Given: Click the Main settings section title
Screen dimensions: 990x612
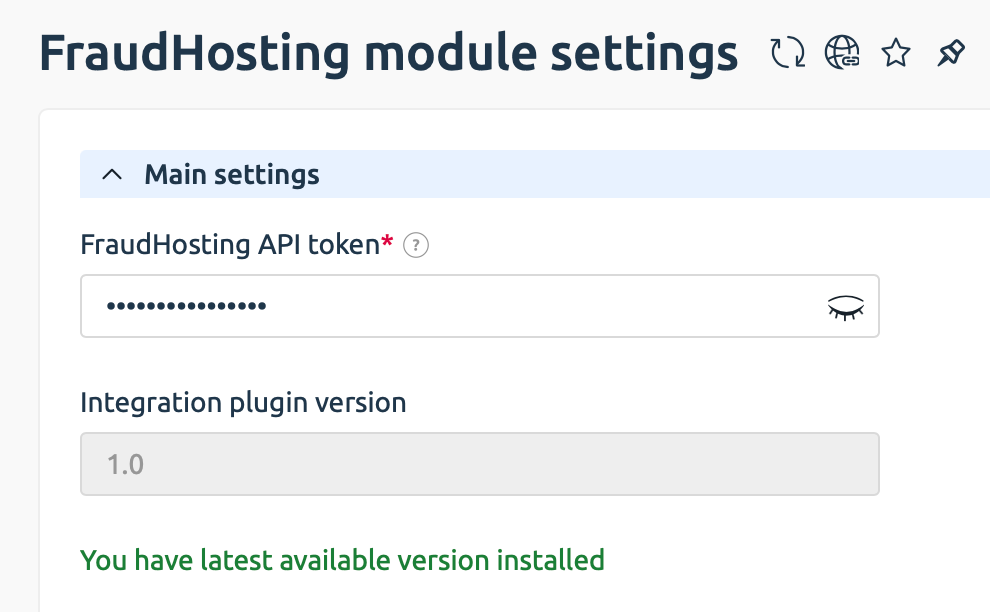Looking at the screenshot, I should coord(232,174).
